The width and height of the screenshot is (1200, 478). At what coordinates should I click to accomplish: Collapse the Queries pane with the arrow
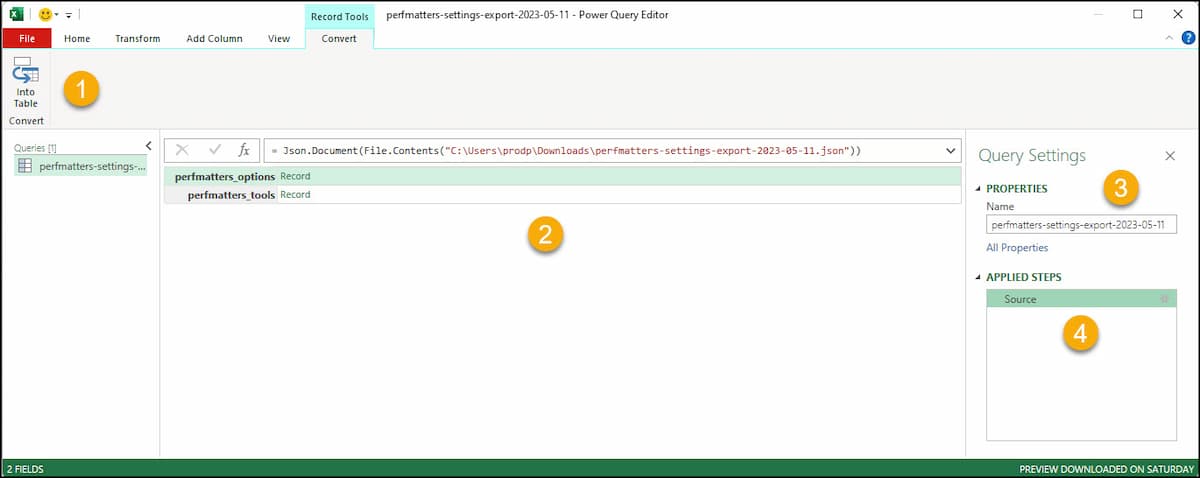point(149,146)
